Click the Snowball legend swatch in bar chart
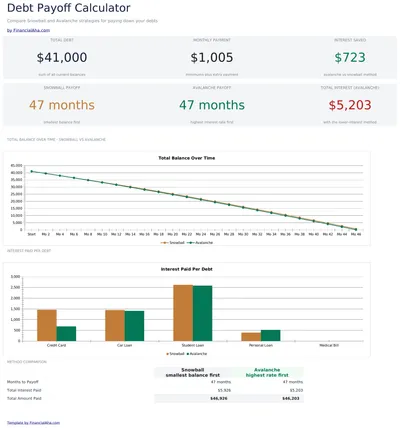The height and width of the screenshot is (428, 400). pos(168,354)
